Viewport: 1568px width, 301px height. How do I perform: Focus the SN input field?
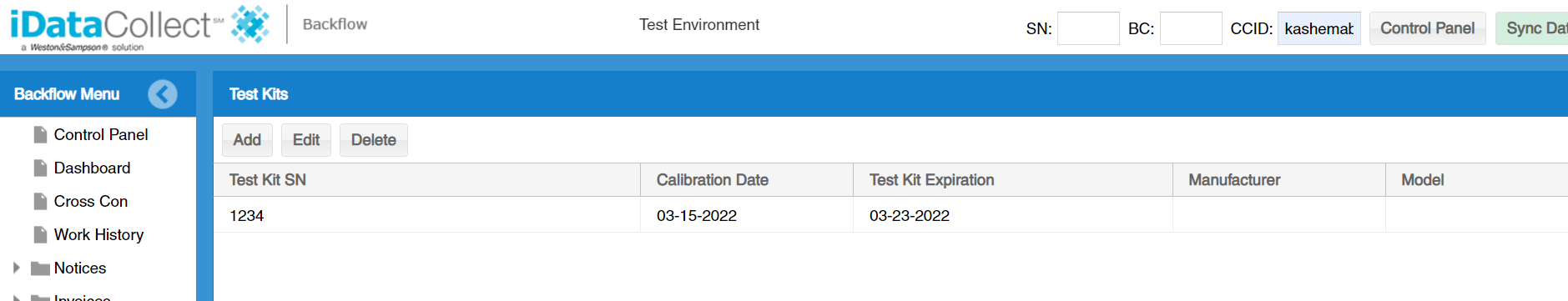coord(1088,28)
